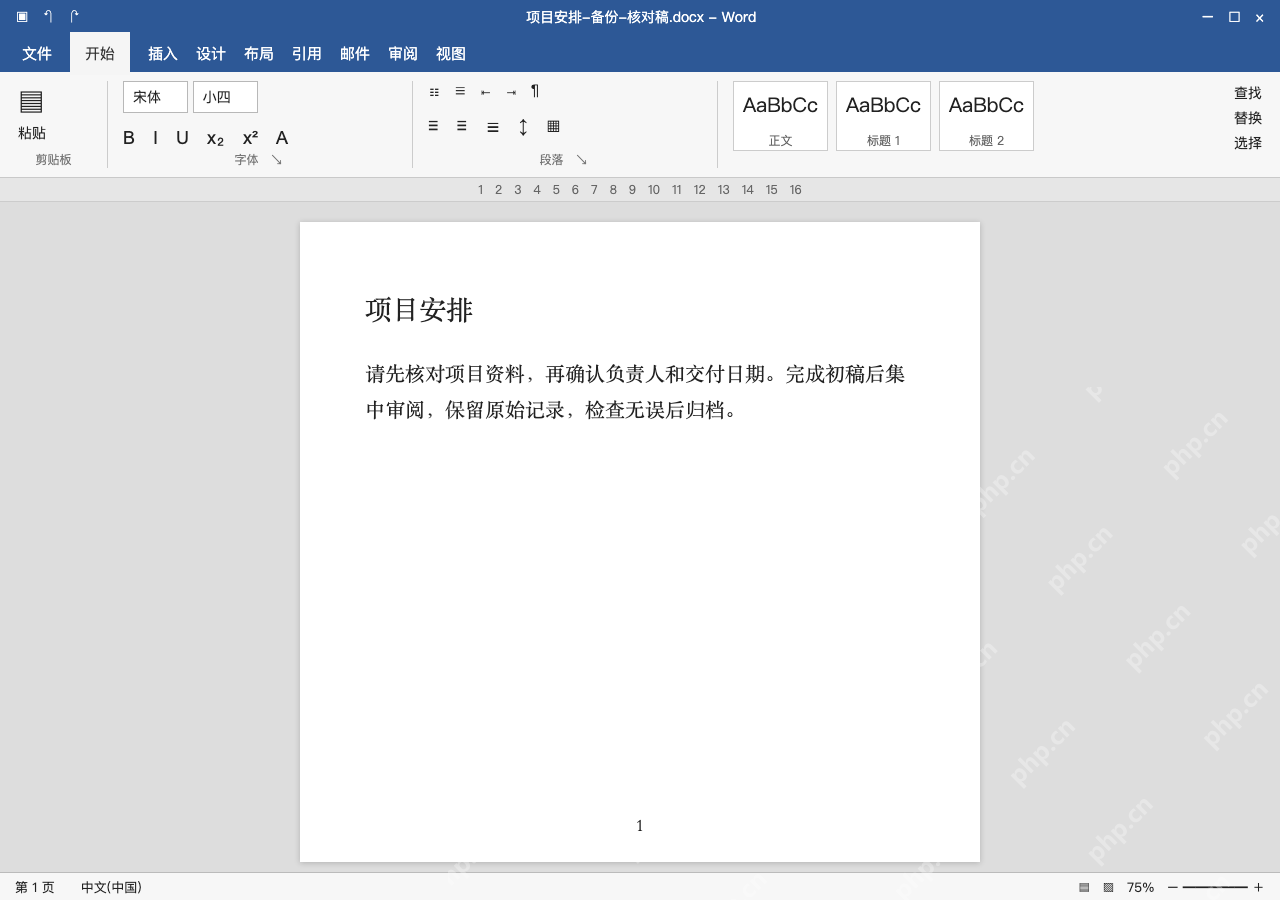Toggle bold formatting (B)
The width and height of the screenshot is (1280, 900).
tap(128, 138)
